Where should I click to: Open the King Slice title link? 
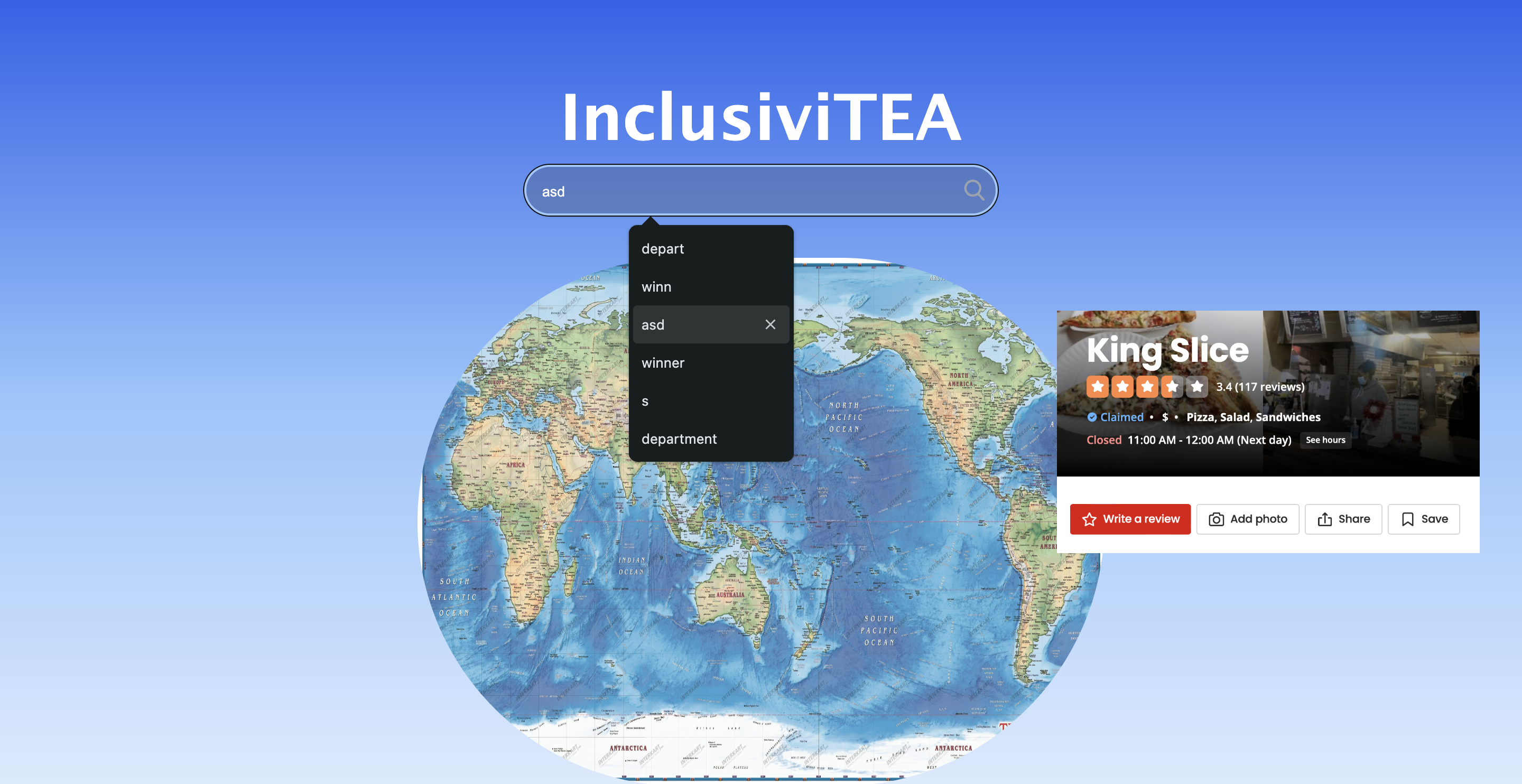click(x=1167, y=350)
